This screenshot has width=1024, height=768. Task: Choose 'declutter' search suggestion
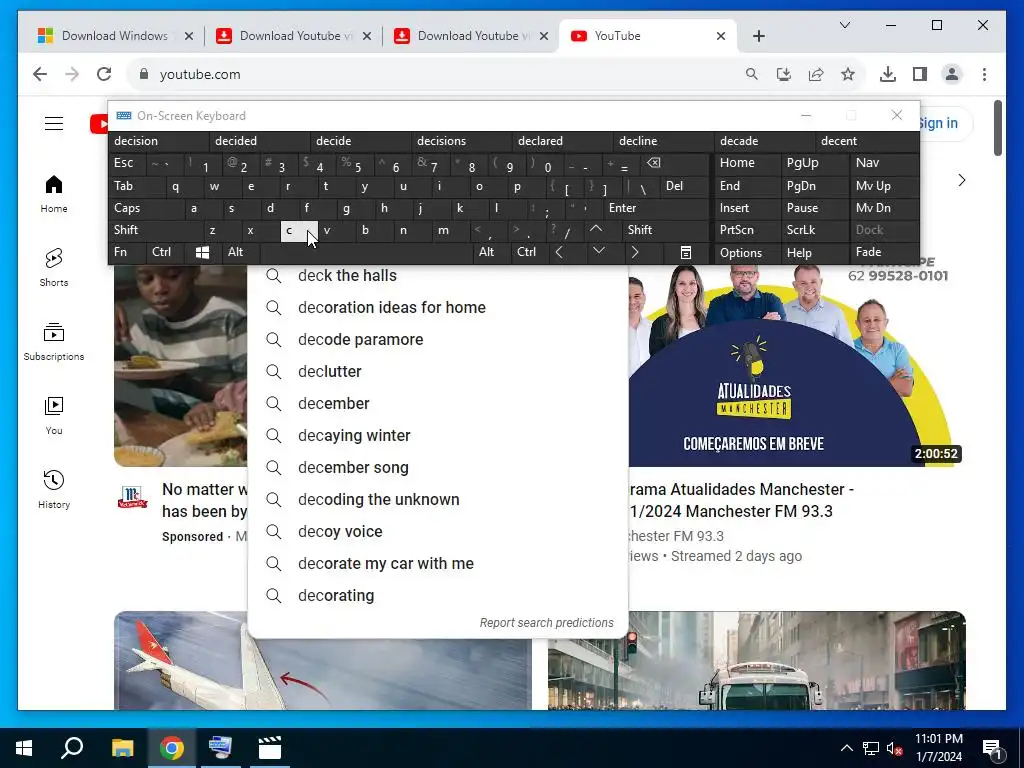438,372
